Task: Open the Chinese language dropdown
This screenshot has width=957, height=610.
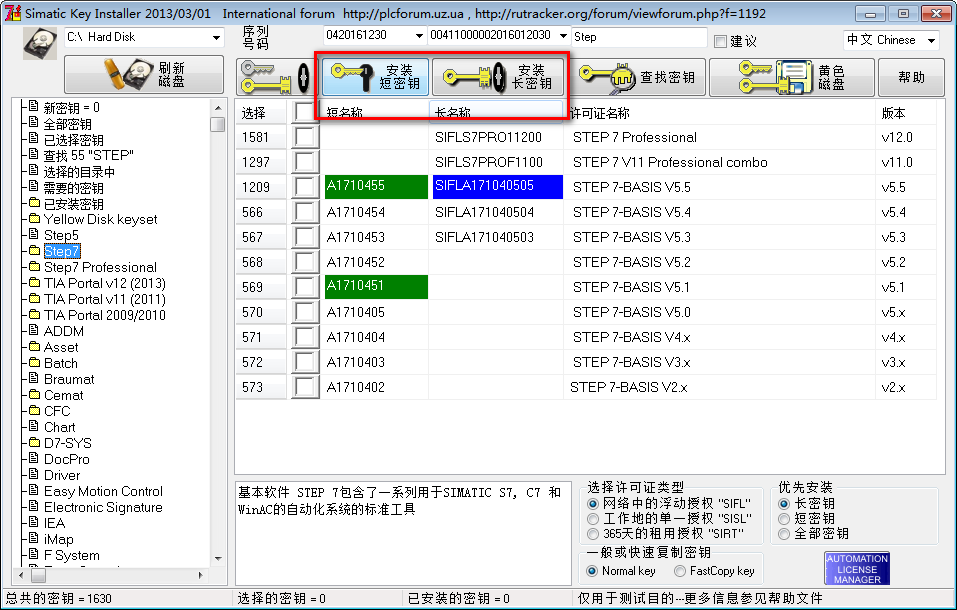Action: pos(931,41)
